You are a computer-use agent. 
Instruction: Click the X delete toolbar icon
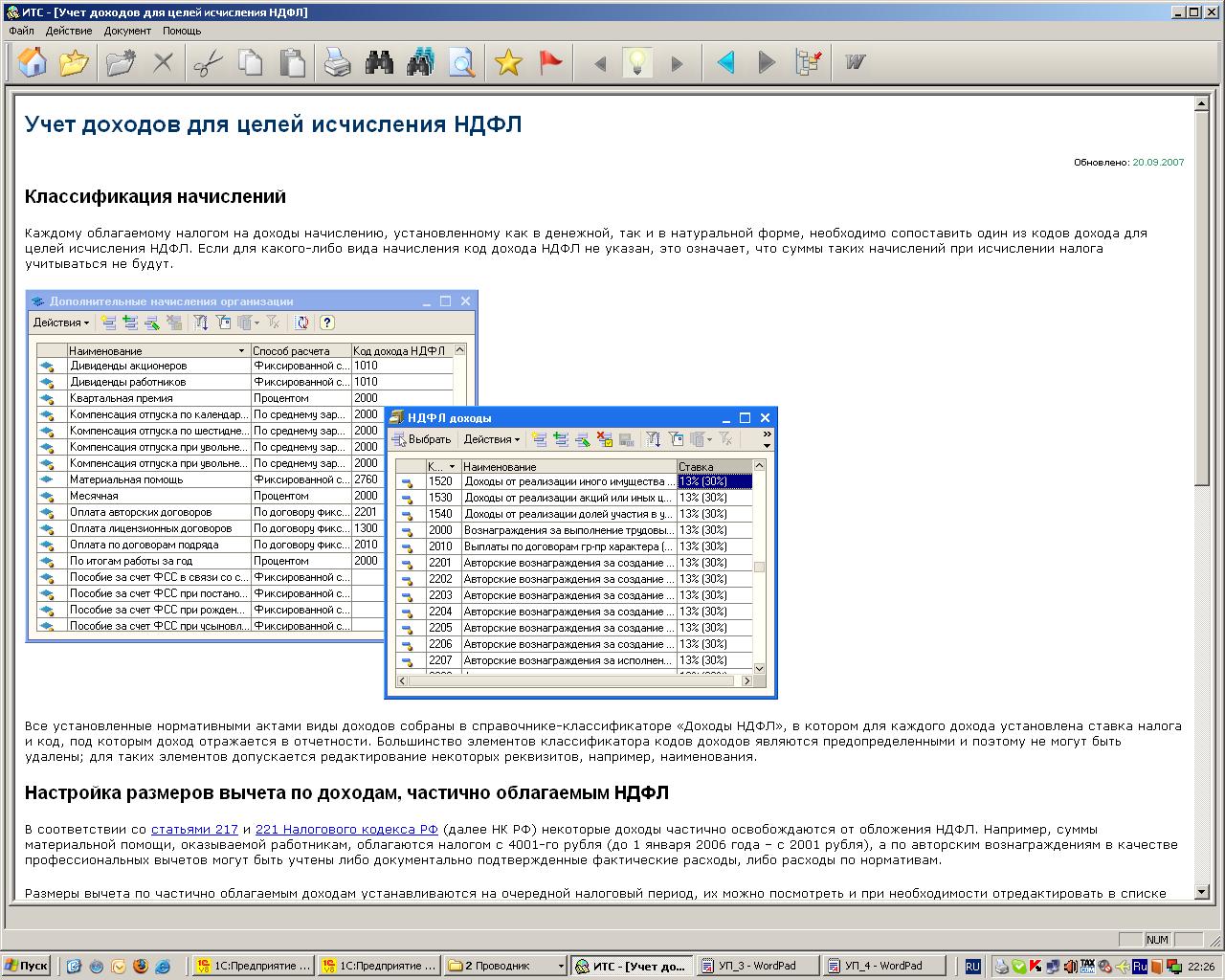(164, 63)
